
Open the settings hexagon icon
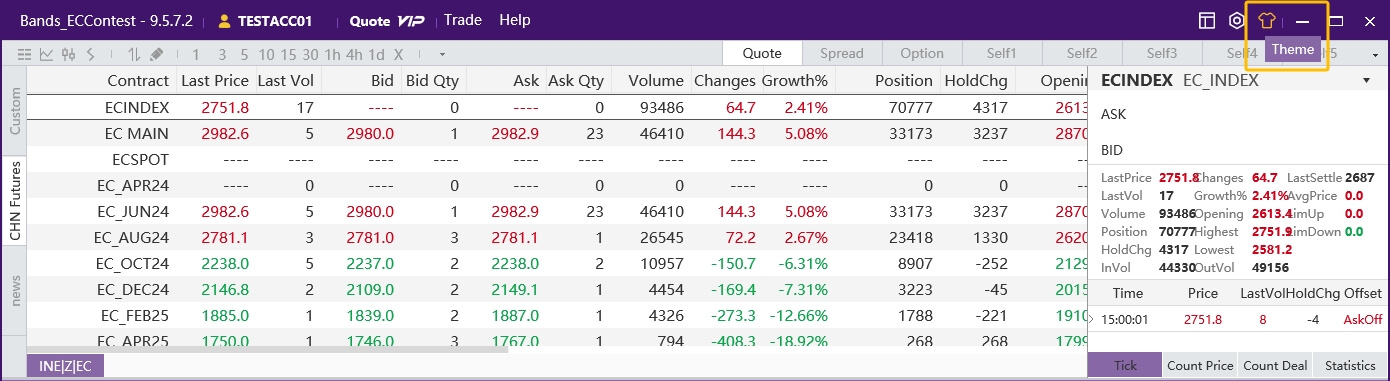[x=1236, y=20]
